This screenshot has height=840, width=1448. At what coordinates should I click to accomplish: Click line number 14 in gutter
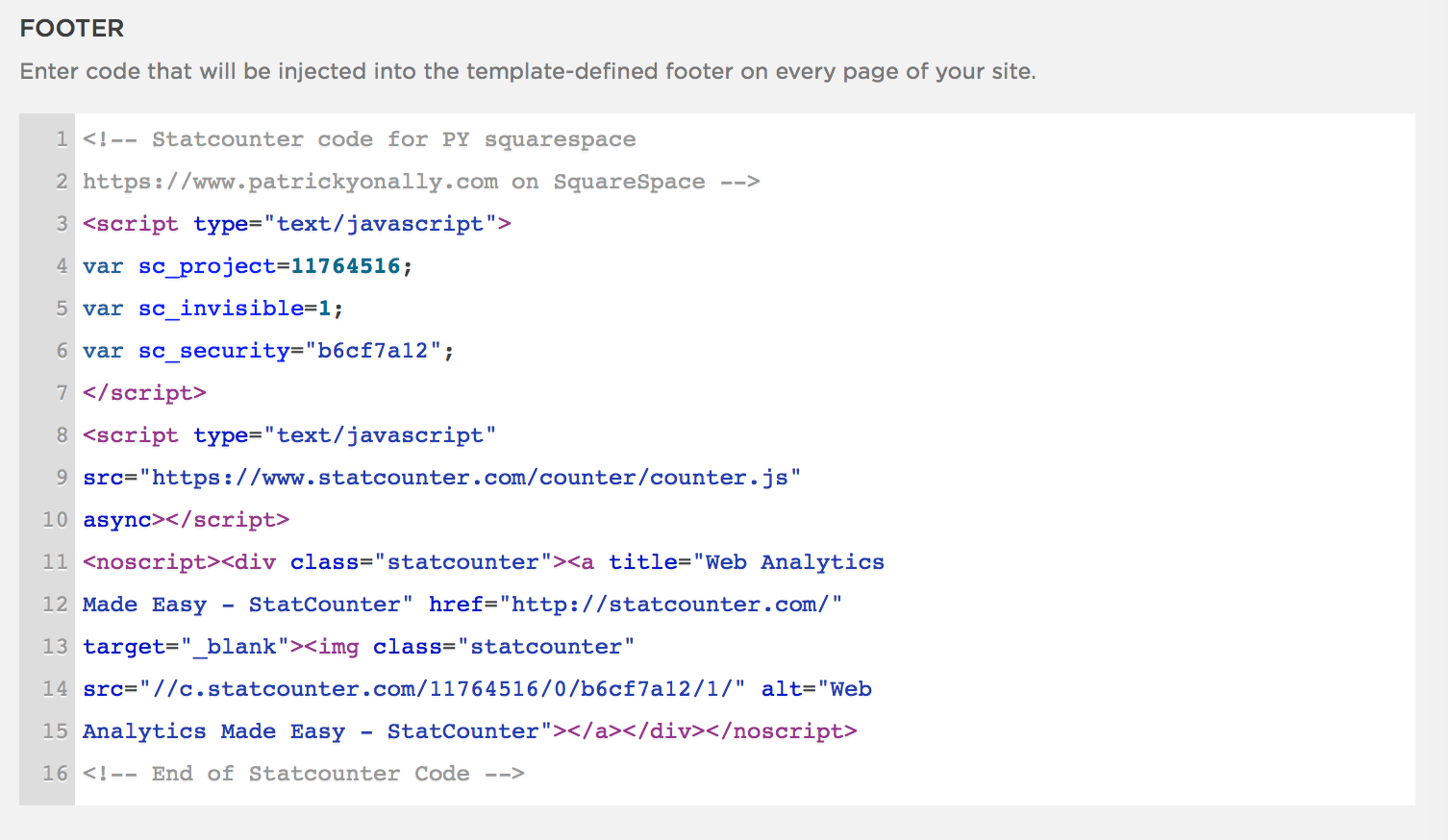55,689
